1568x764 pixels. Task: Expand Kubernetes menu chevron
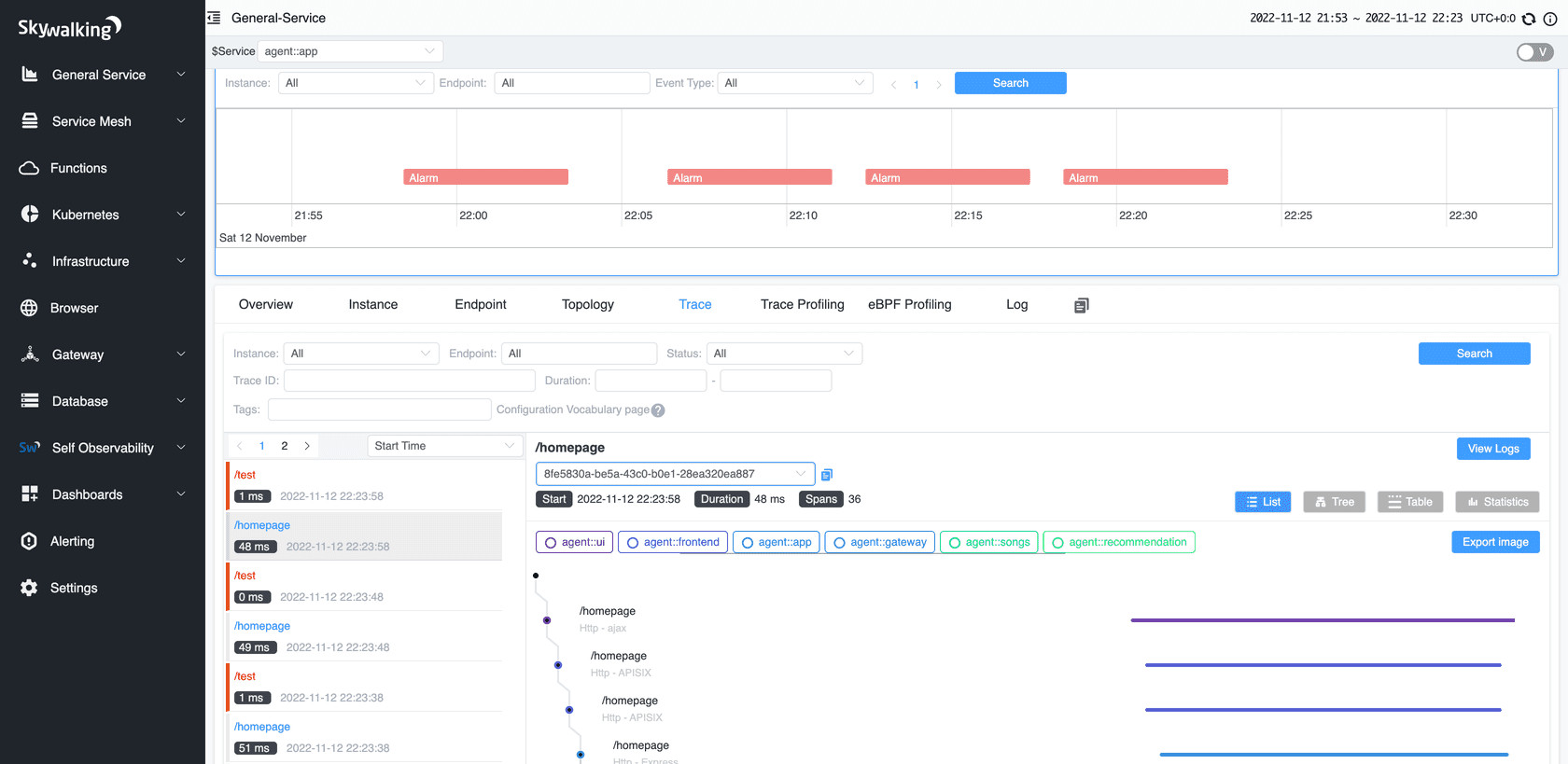tap(181, 215)
